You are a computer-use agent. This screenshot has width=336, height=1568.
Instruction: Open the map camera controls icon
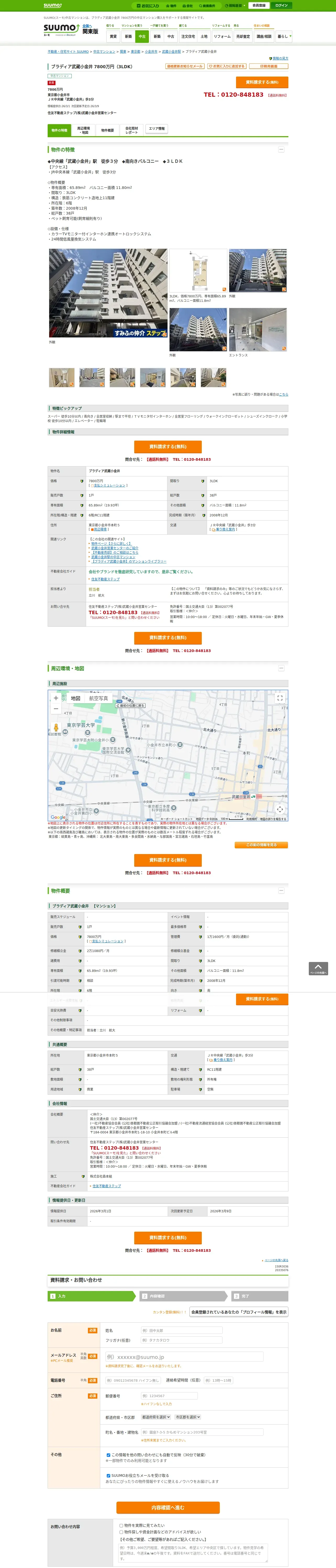(280, 809)
